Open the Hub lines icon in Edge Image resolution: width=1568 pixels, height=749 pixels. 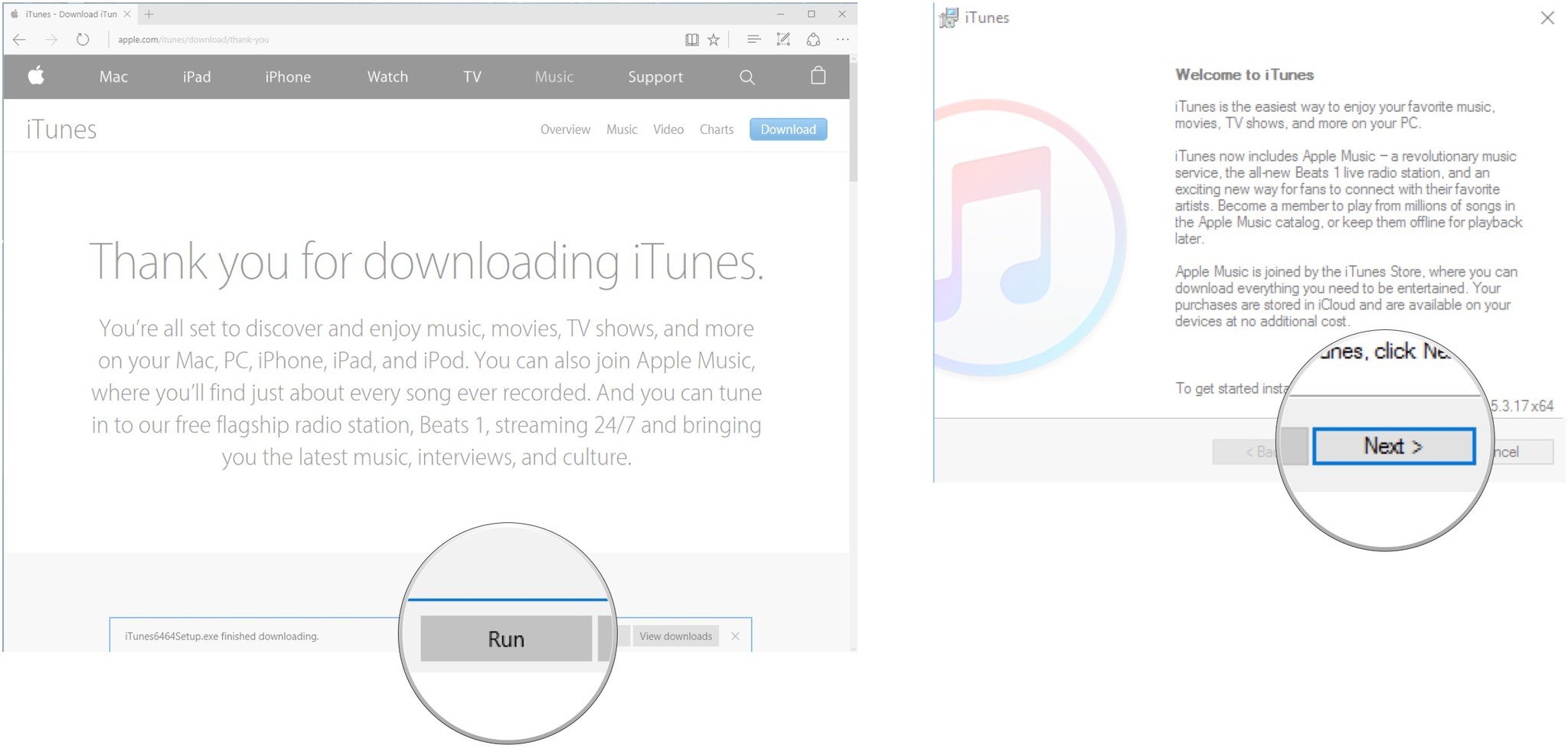(x=753, y=40)
